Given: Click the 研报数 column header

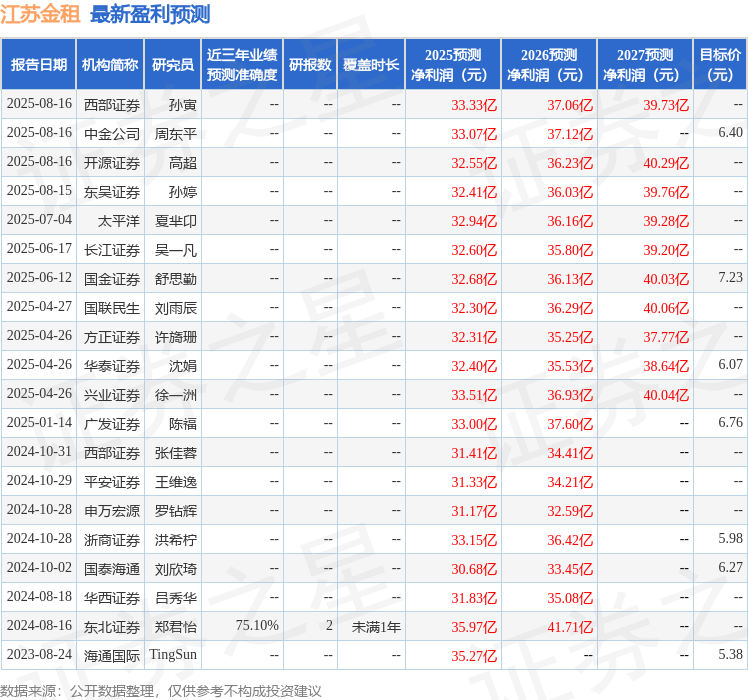Looking at the screenshot, I should 310,65.
